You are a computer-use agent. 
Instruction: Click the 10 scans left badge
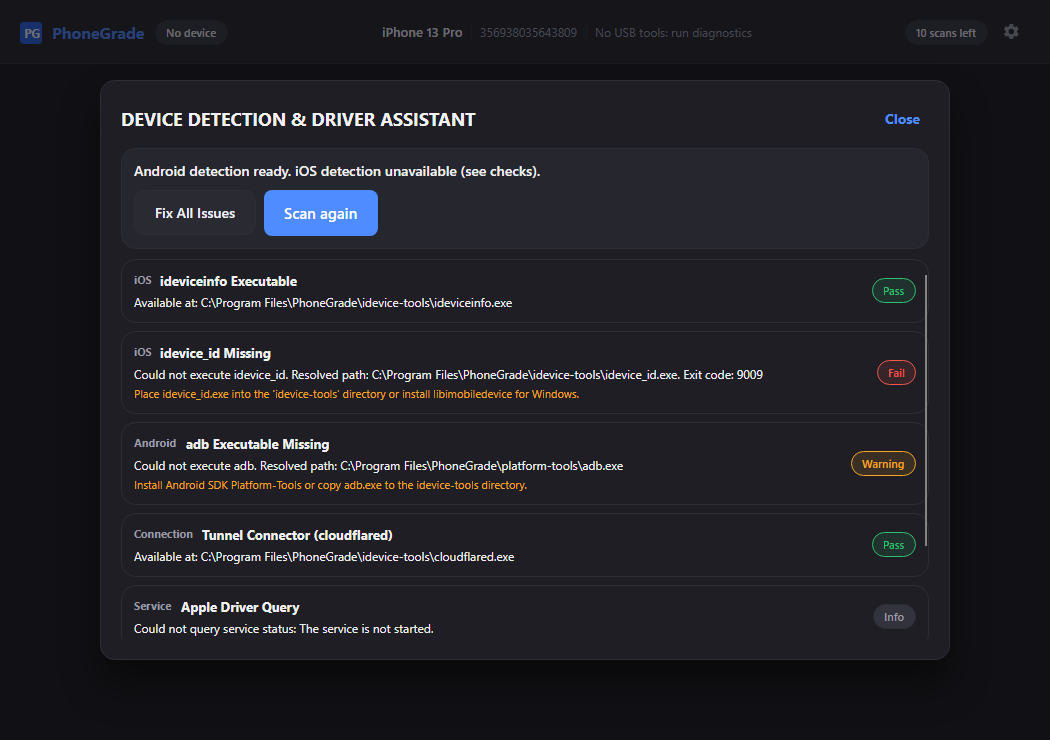click(x=946, y=33)
